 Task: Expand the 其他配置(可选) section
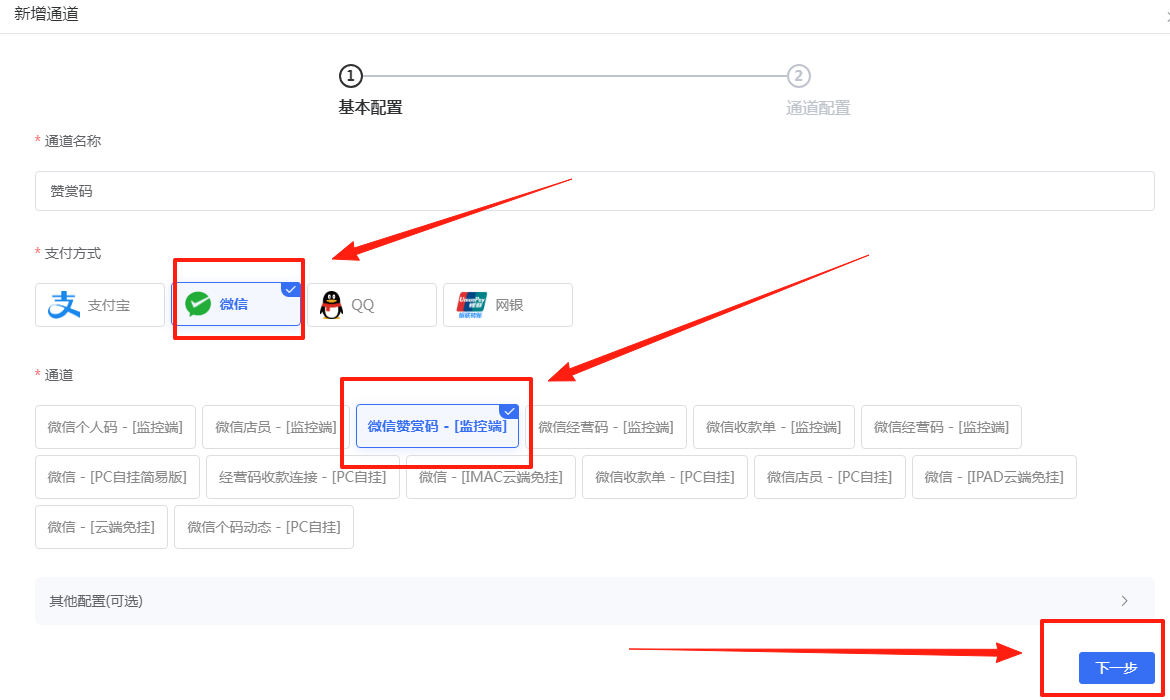[x=96, y=601]
